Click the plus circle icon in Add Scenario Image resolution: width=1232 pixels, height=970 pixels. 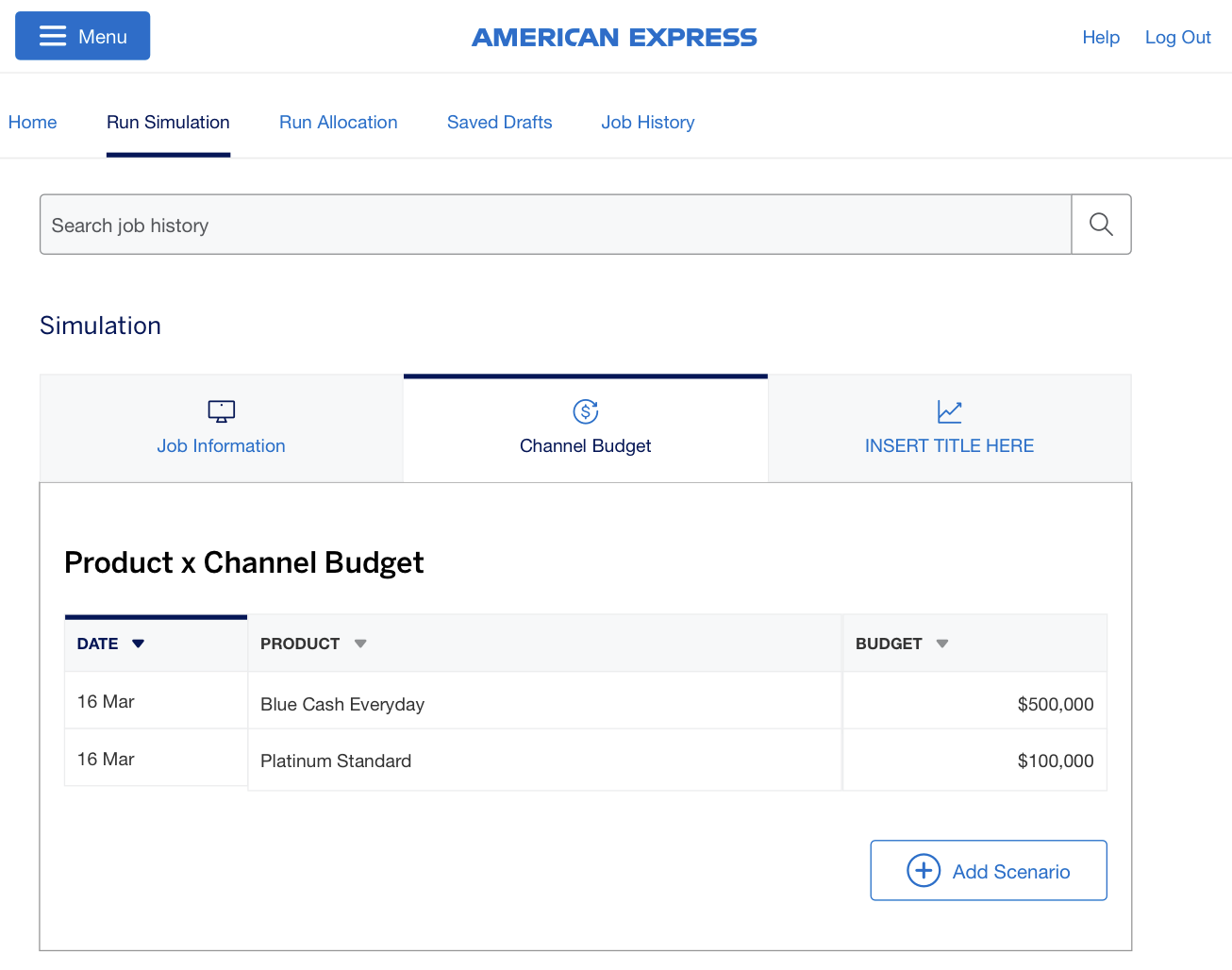[924, 870]
